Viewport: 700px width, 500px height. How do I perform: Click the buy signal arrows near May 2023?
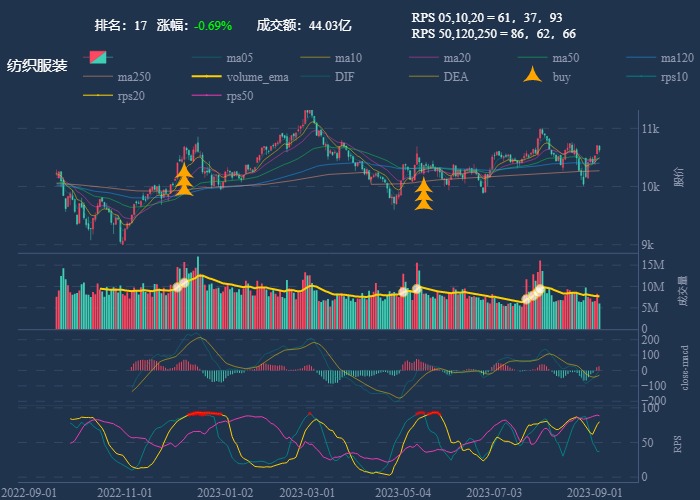coord(424,193)
